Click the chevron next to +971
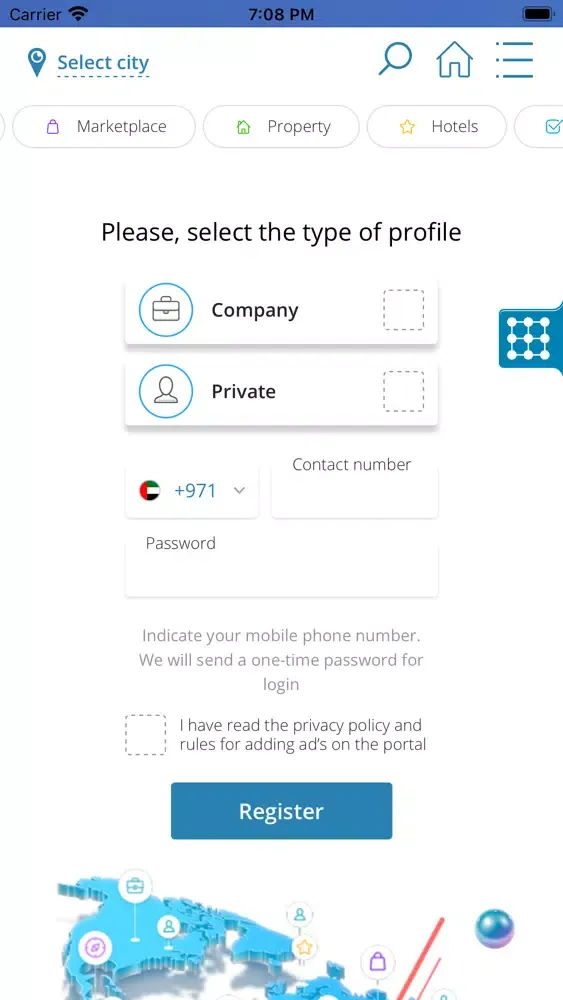The image size is (563, 1000). click(x=239, y=490)
